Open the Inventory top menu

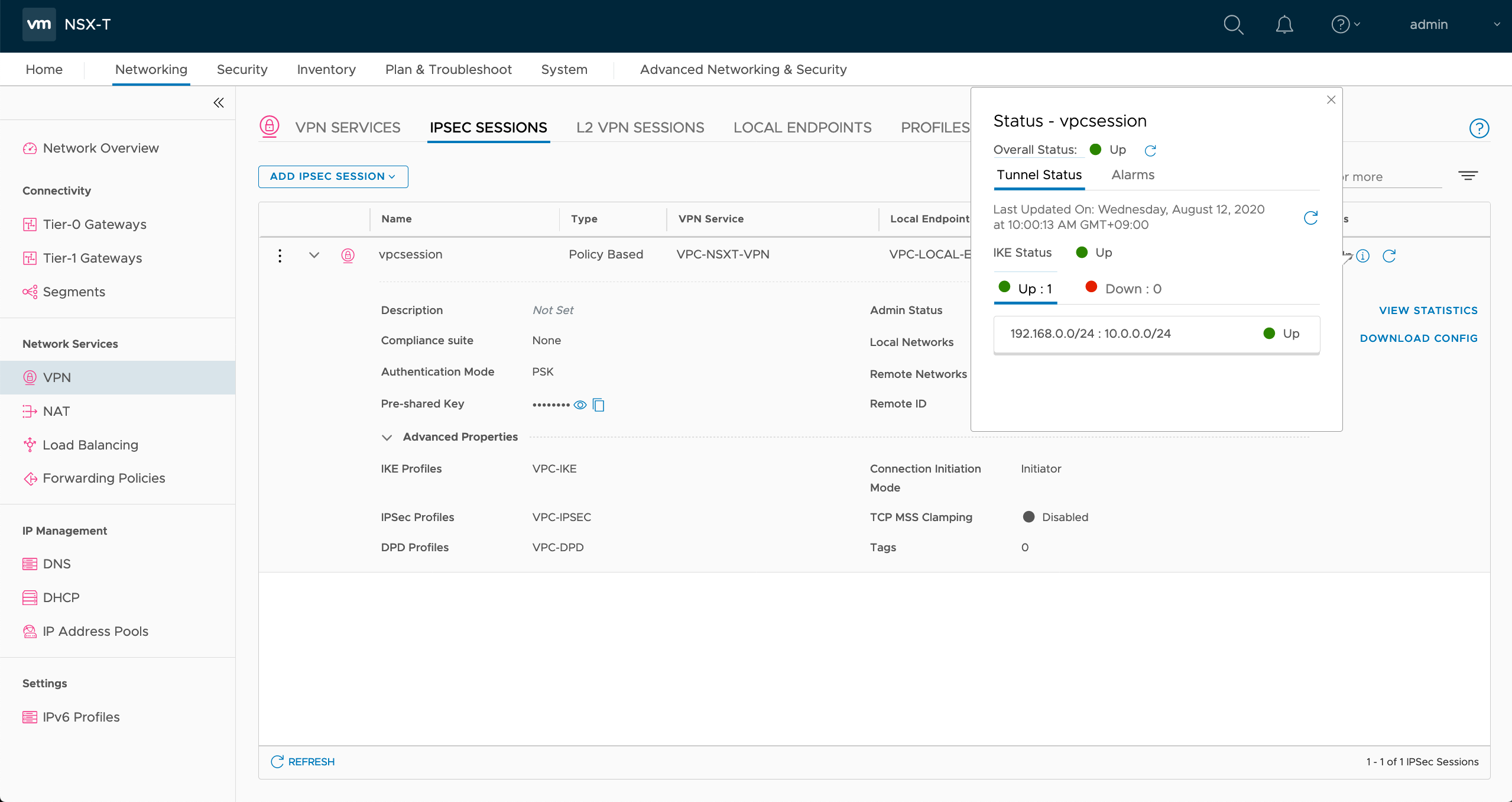click(x=326, y=70)
